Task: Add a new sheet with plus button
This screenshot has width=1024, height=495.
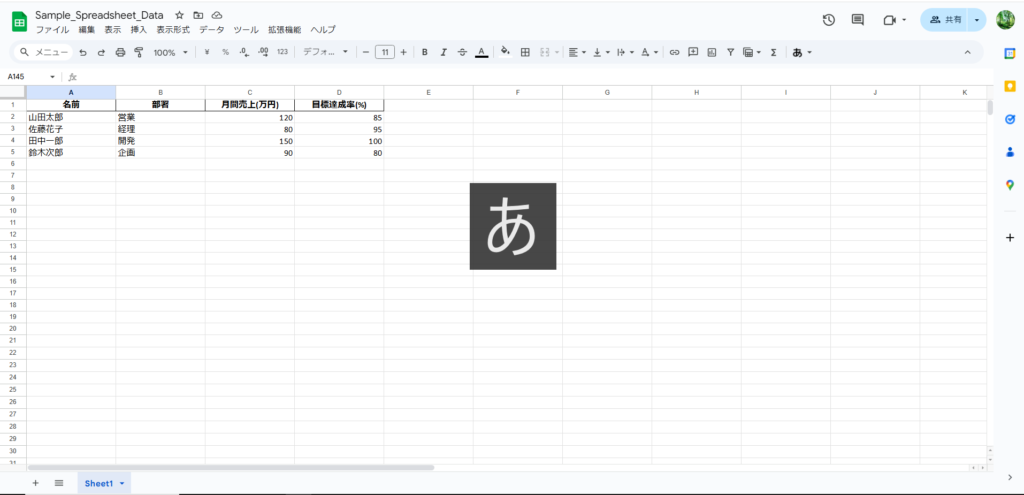Action: [36, 483]
